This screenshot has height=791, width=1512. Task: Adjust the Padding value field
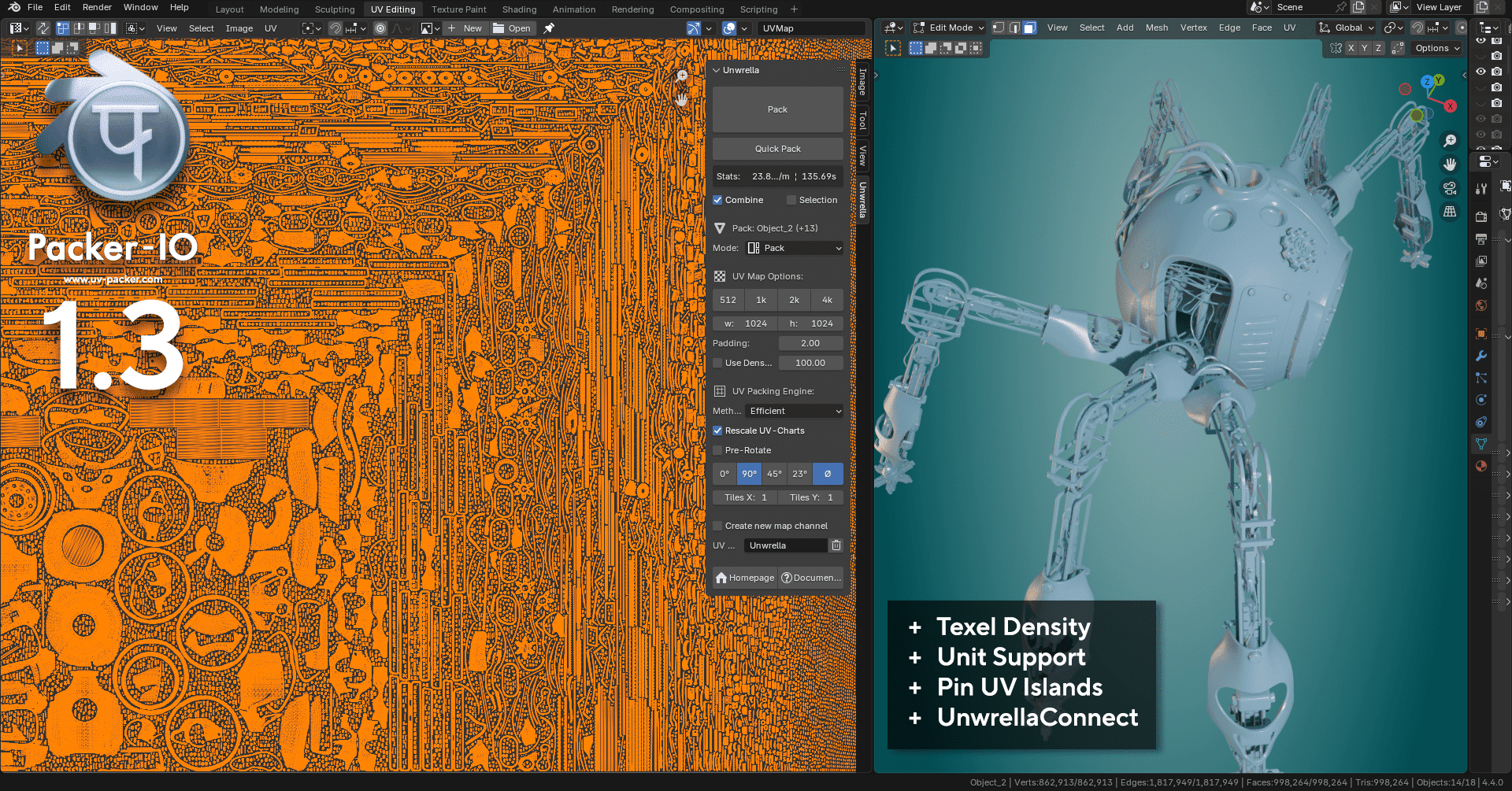point(810,343)
